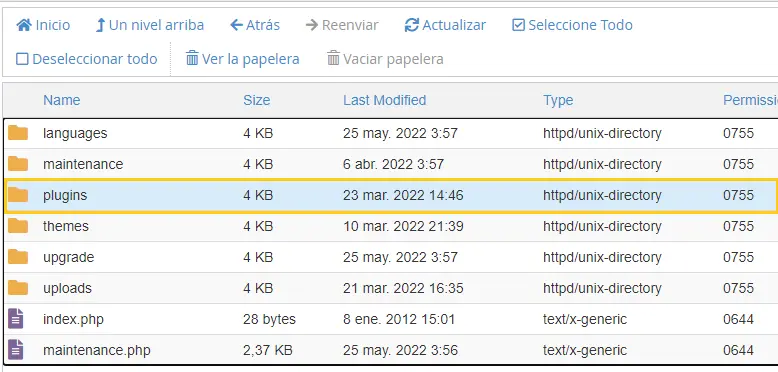
Task: Check the Seleccione Todo checkbox
Action: coord(518,25)
